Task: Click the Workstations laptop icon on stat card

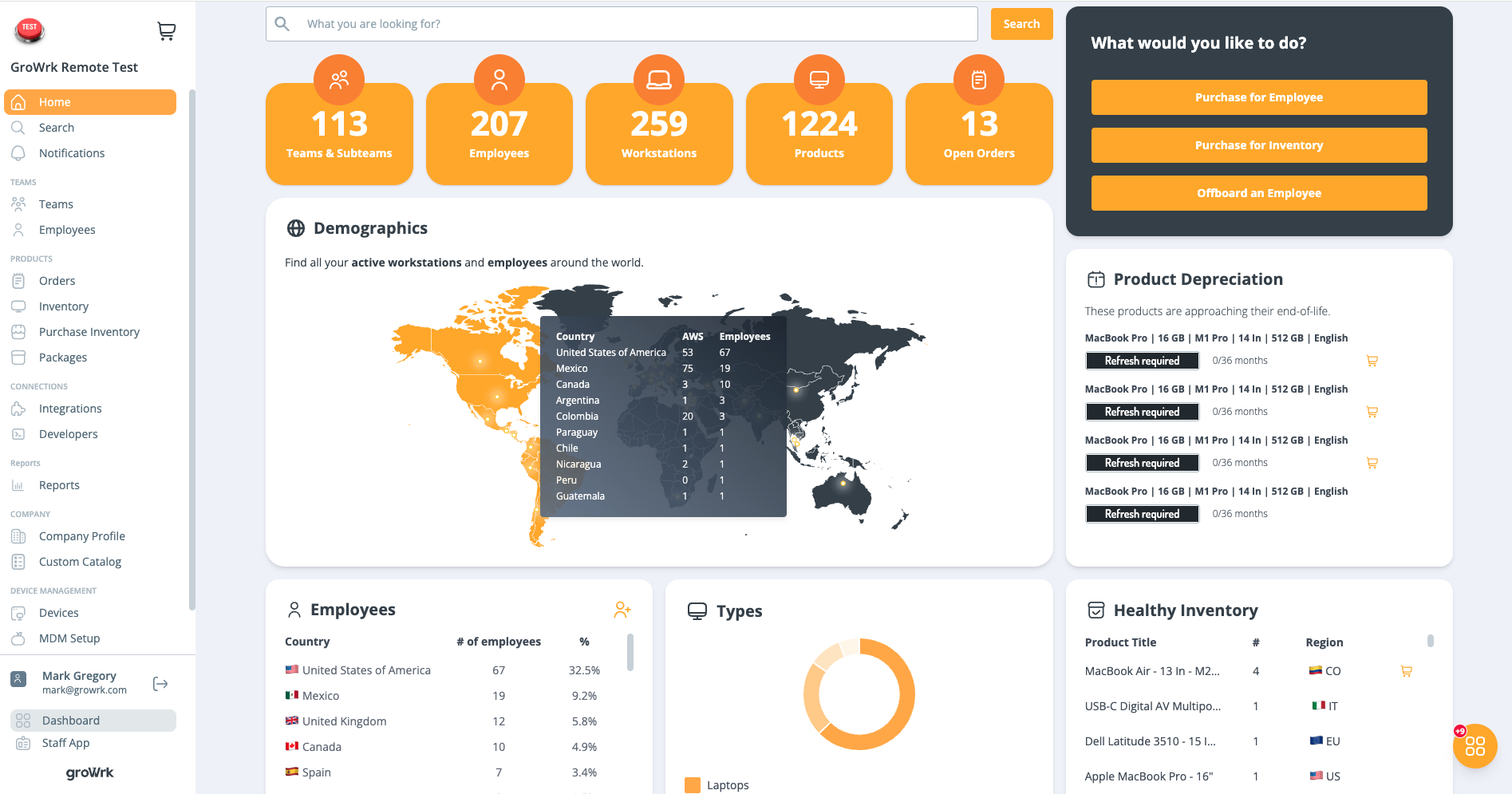Action: click(659, 80)
